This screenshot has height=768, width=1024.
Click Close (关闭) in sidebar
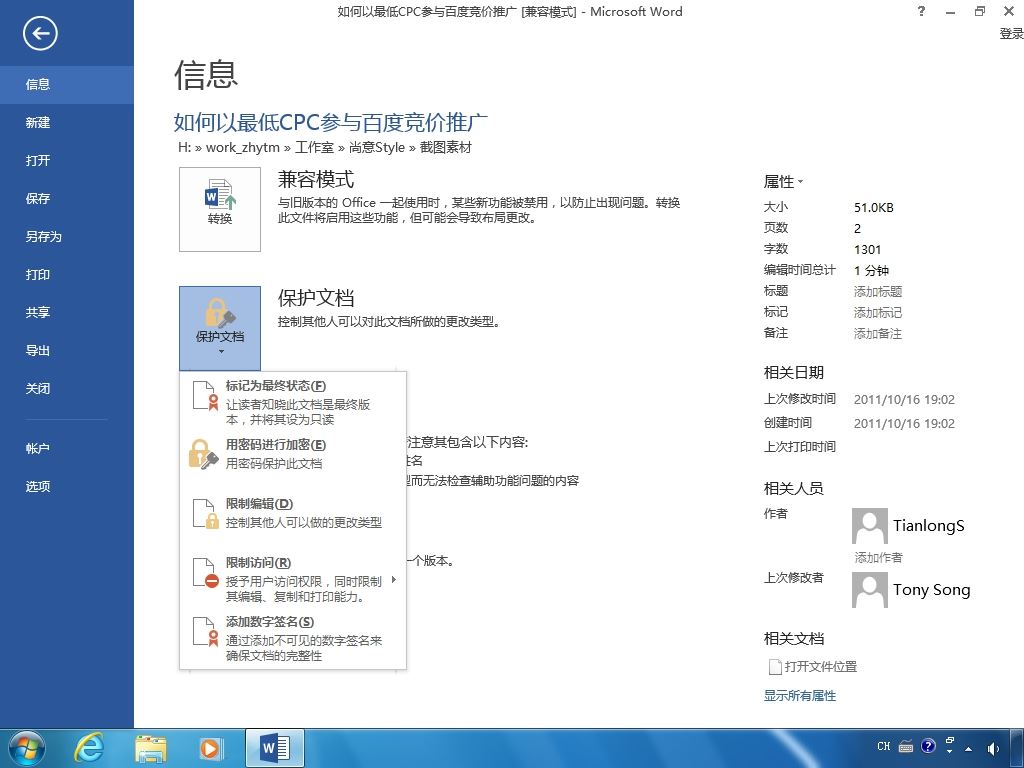point(67,389)
